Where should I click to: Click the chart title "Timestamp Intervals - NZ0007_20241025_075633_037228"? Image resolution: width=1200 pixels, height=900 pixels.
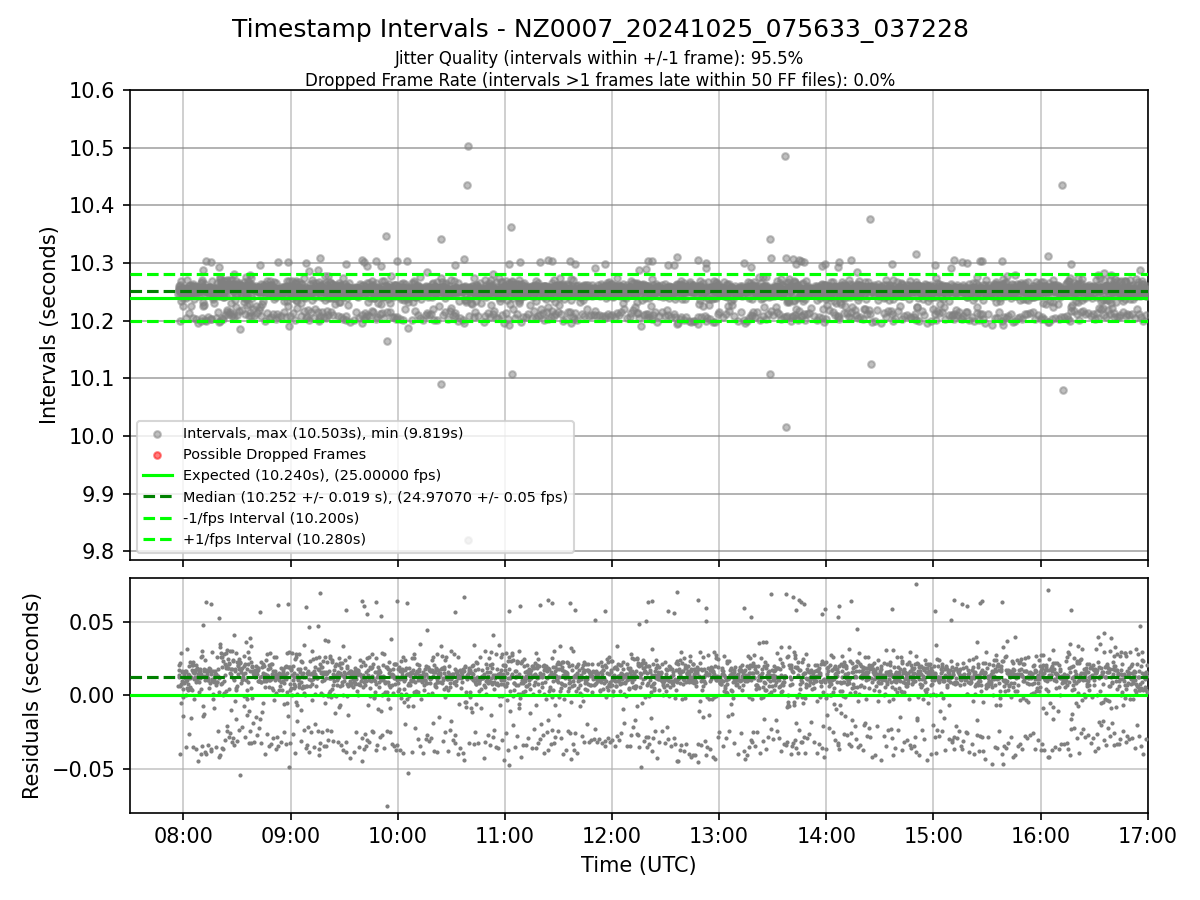pos(600,29)
